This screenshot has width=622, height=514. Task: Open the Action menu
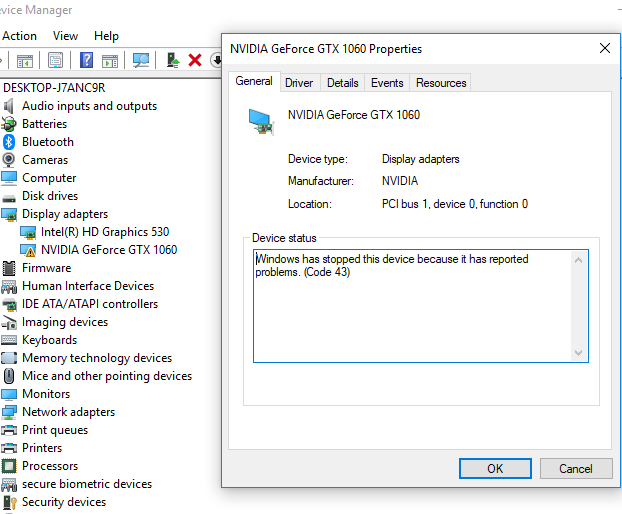coord(19,36)
